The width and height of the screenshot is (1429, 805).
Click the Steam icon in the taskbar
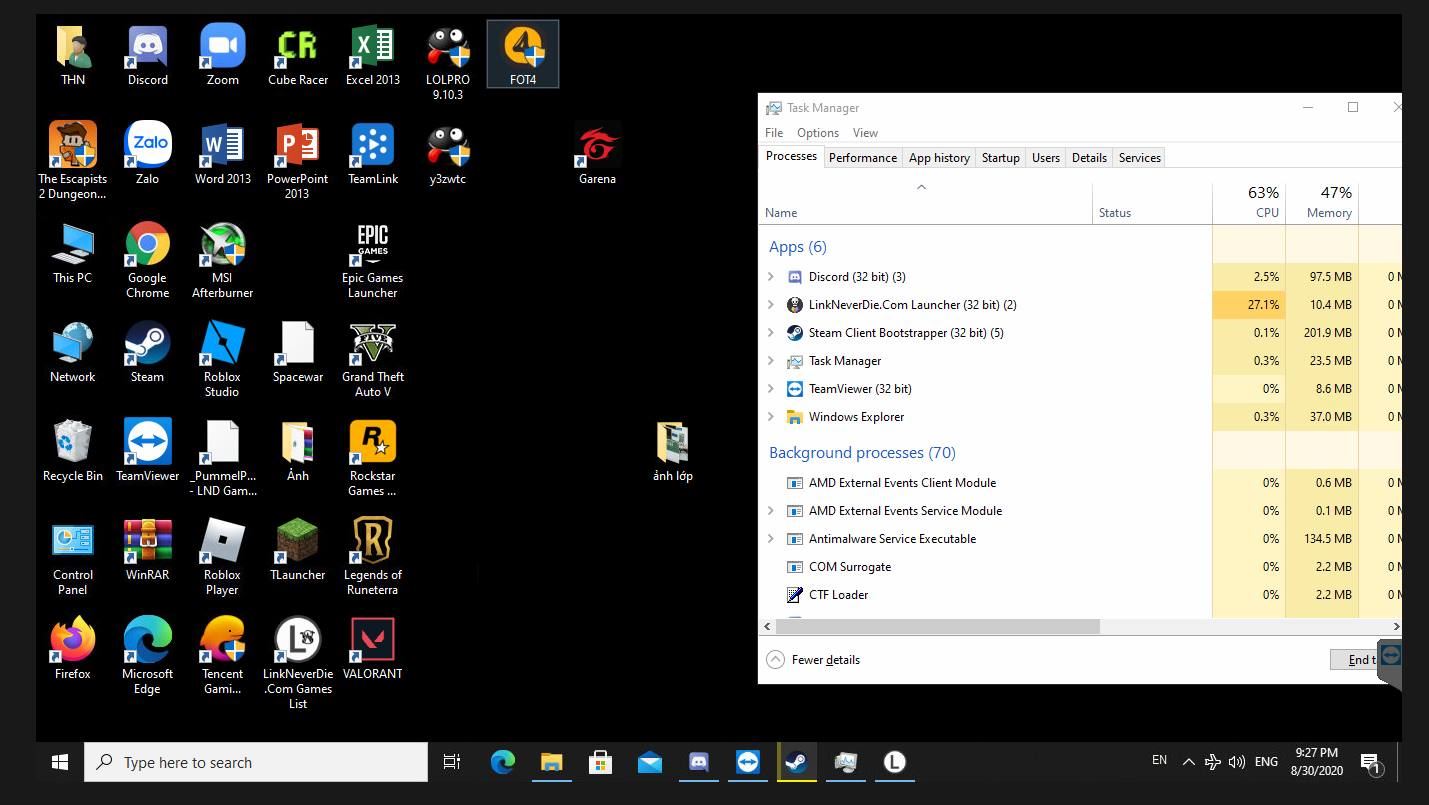(796, 763)
